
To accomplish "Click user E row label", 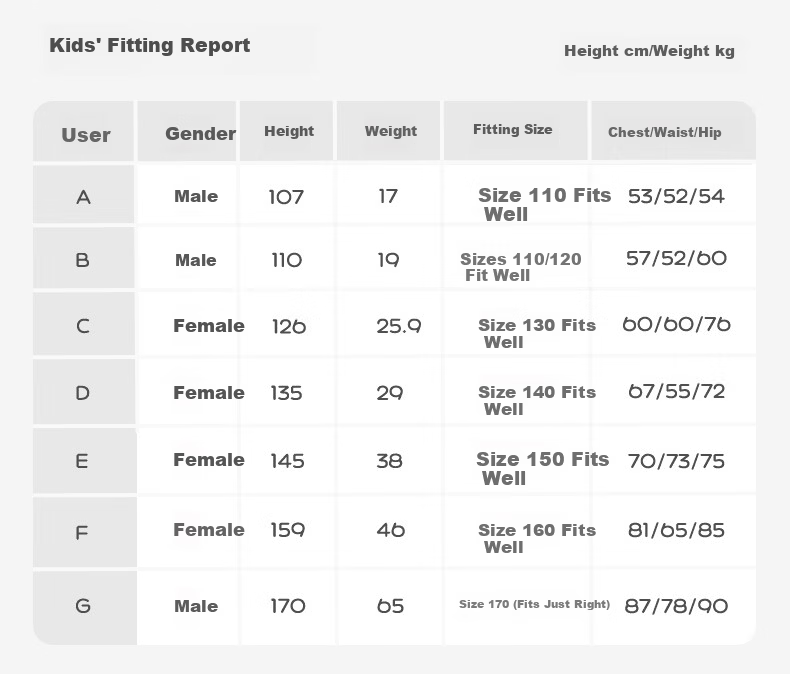I will click(x=82, y=461).
